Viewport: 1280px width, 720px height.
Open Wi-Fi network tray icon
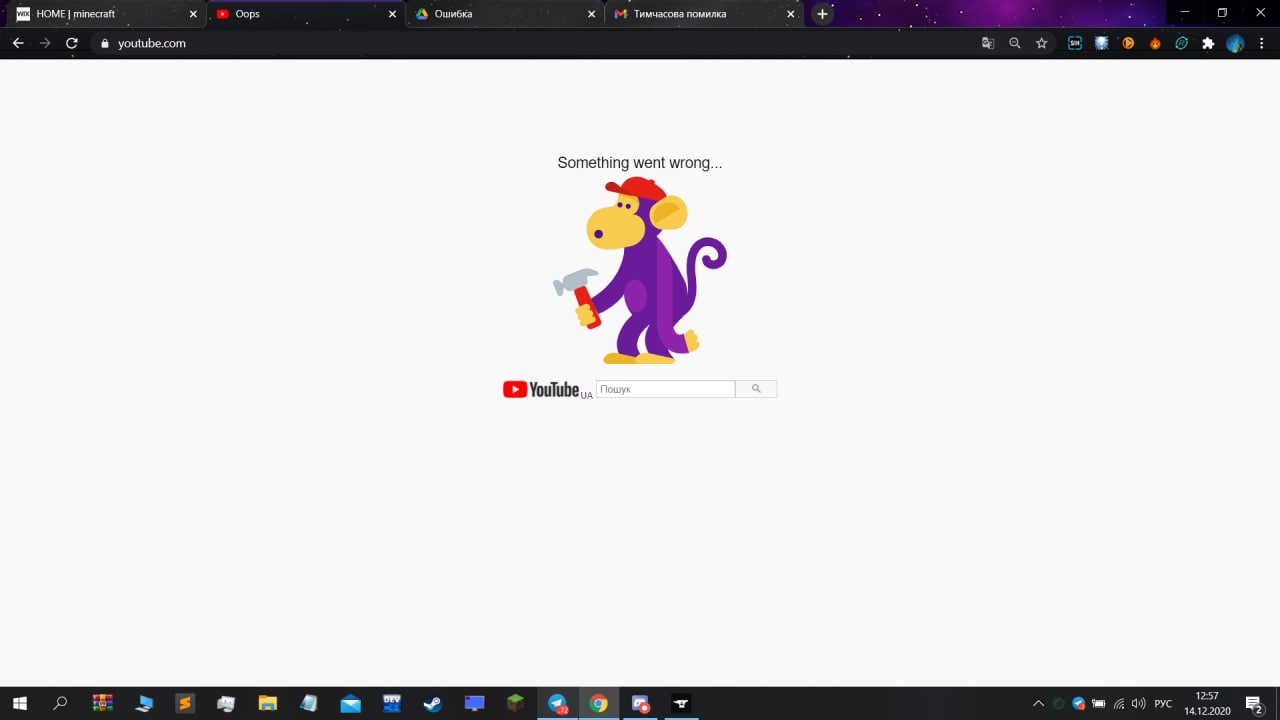[1118, 704]
